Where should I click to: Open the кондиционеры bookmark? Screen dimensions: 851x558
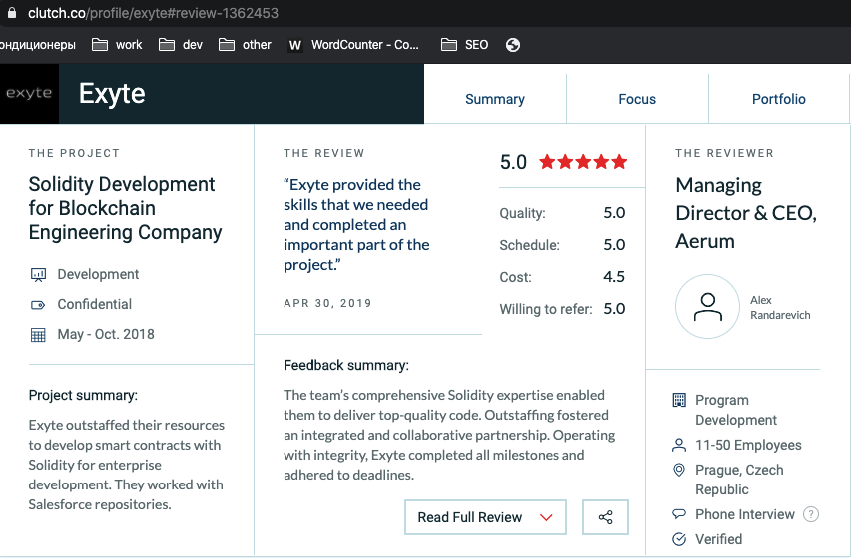click(x=37, y=45)
